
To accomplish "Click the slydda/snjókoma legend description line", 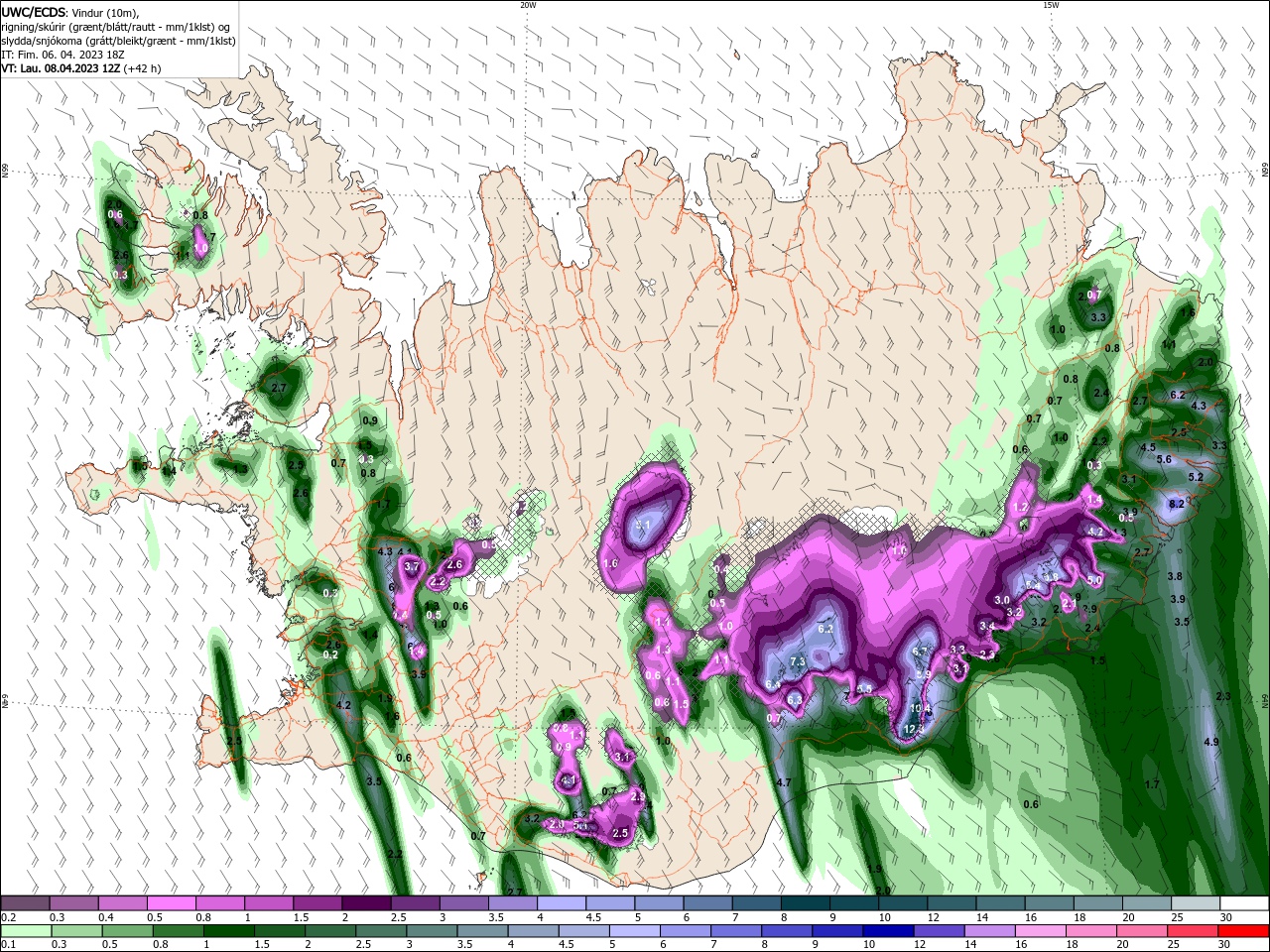I will click(119, 41).
